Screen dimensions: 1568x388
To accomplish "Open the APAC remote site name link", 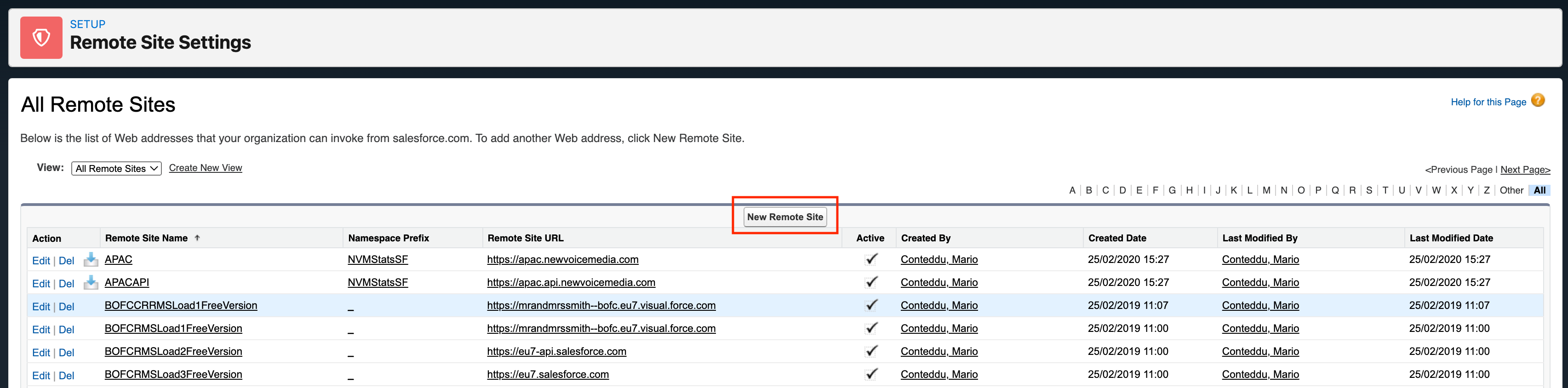I will pyautogui.click(x=118, y=260).
